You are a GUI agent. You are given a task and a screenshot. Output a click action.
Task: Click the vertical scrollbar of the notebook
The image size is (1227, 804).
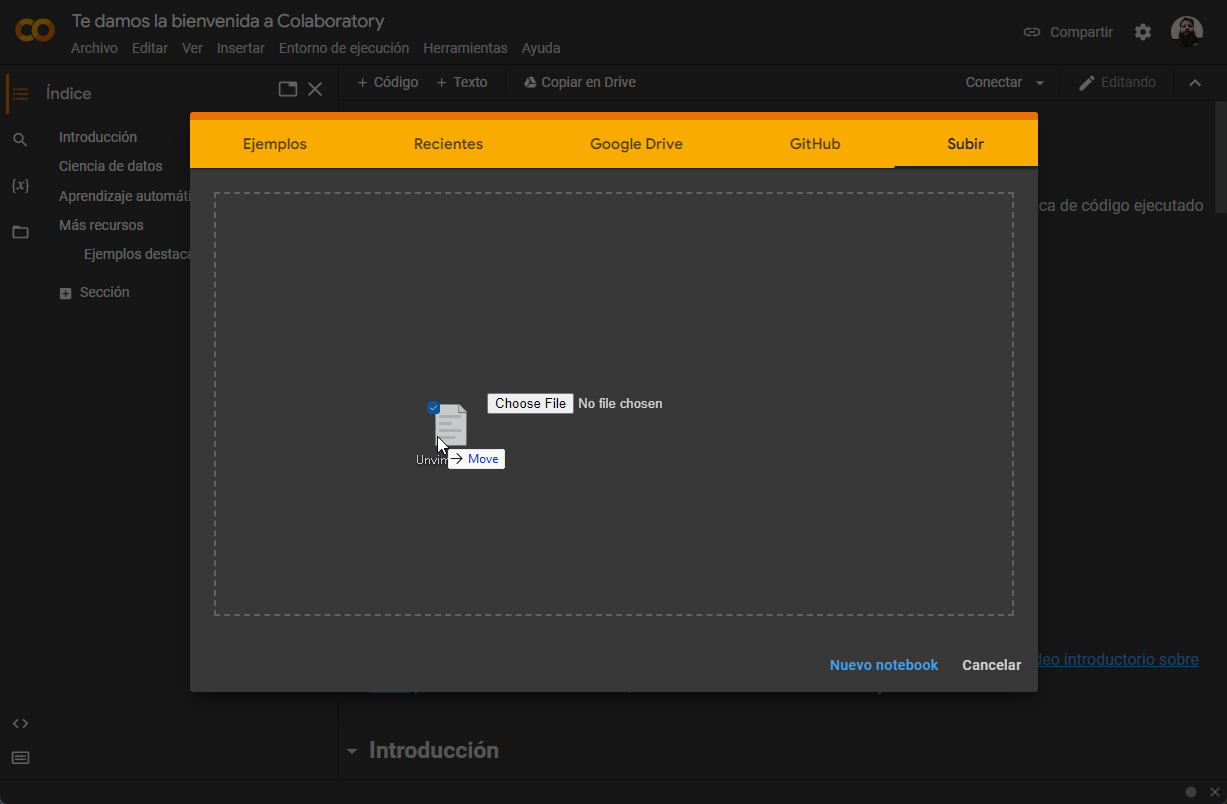[1220, 156]
